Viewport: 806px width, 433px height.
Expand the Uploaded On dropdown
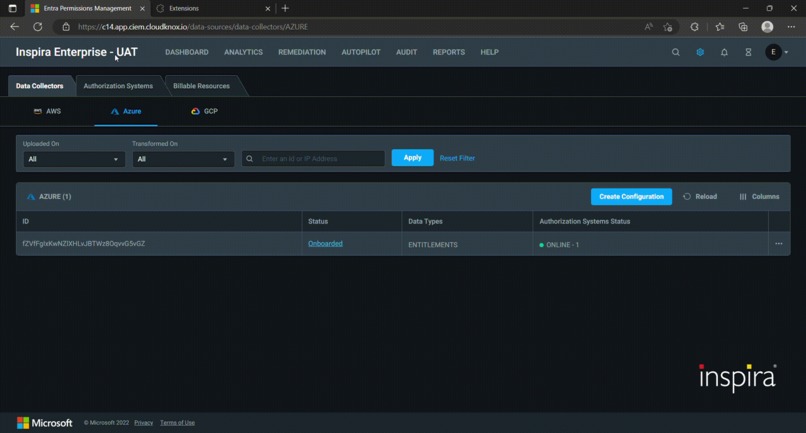coord(74,159)
